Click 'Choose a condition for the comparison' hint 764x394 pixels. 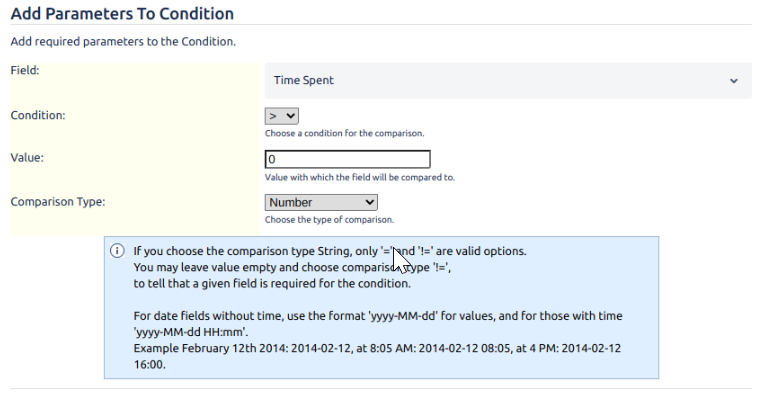click(x=344, y=133)
